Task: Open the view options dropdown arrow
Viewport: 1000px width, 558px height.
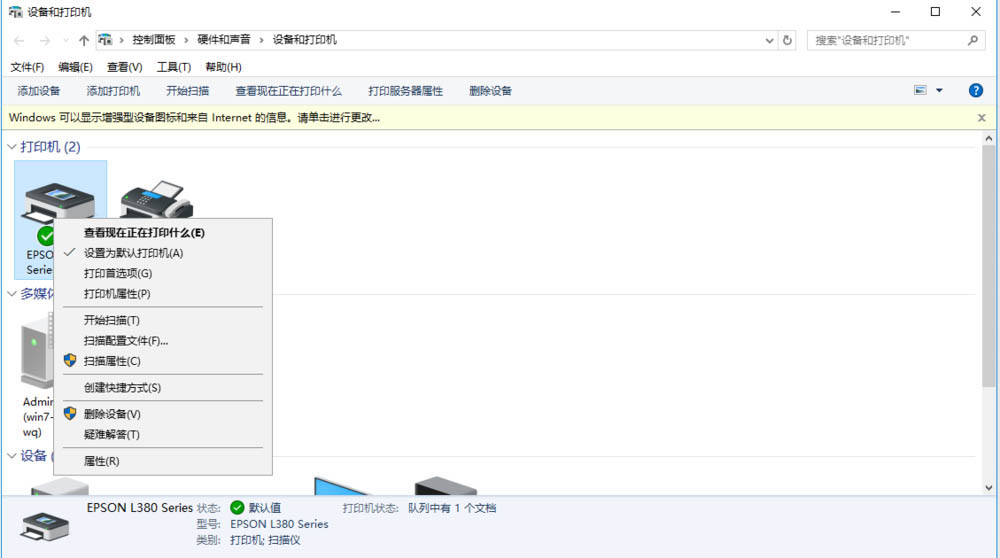Action: [939, 91]
